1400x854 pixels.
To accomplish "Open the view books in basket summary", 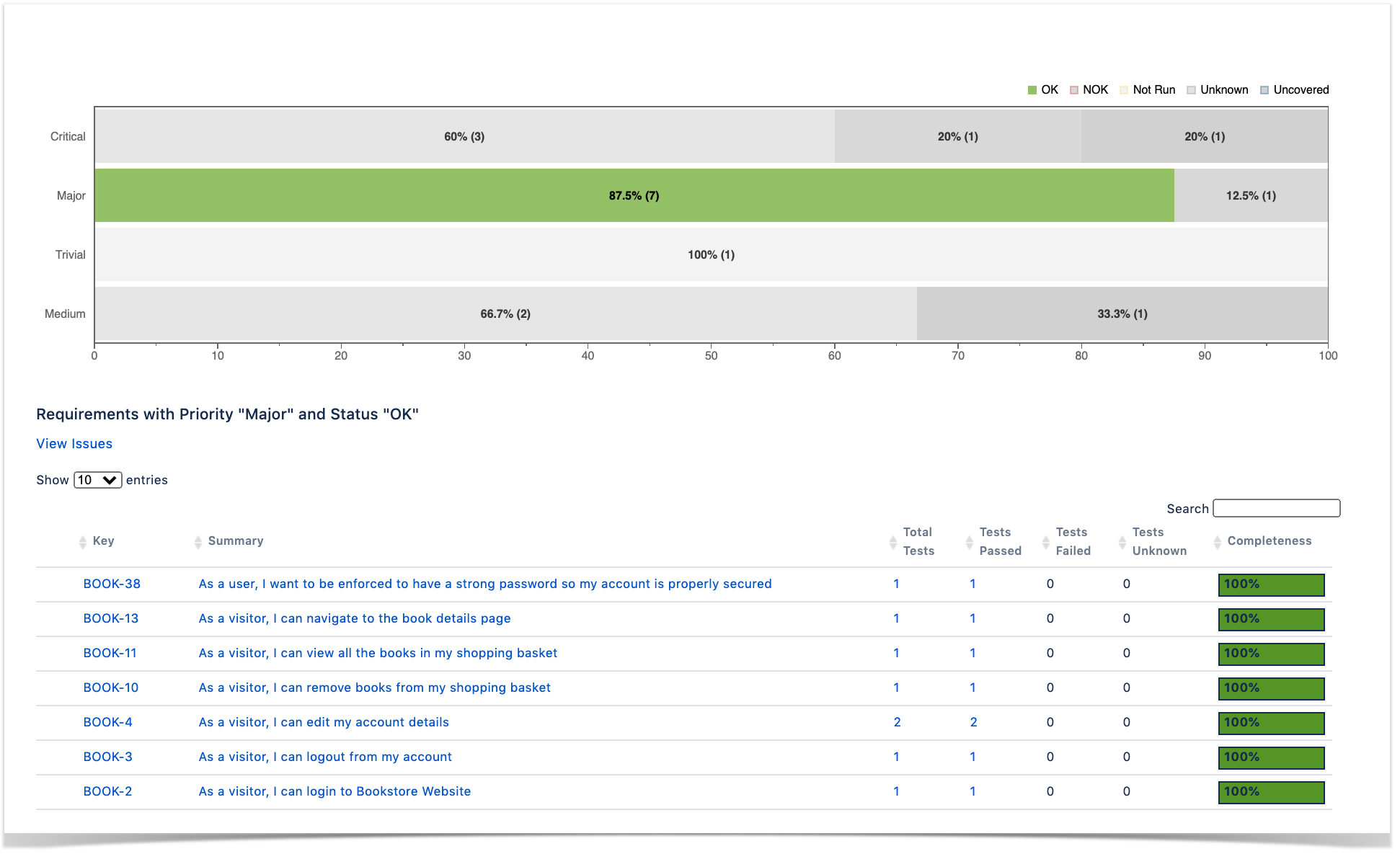I will pyautogui.click(x=378, y=653).
